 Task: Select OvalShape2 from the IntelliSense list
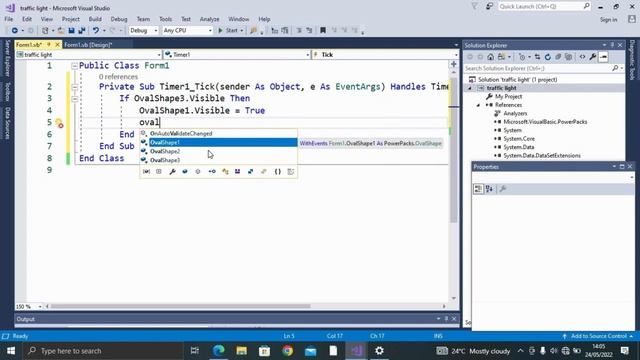[218, 151]
